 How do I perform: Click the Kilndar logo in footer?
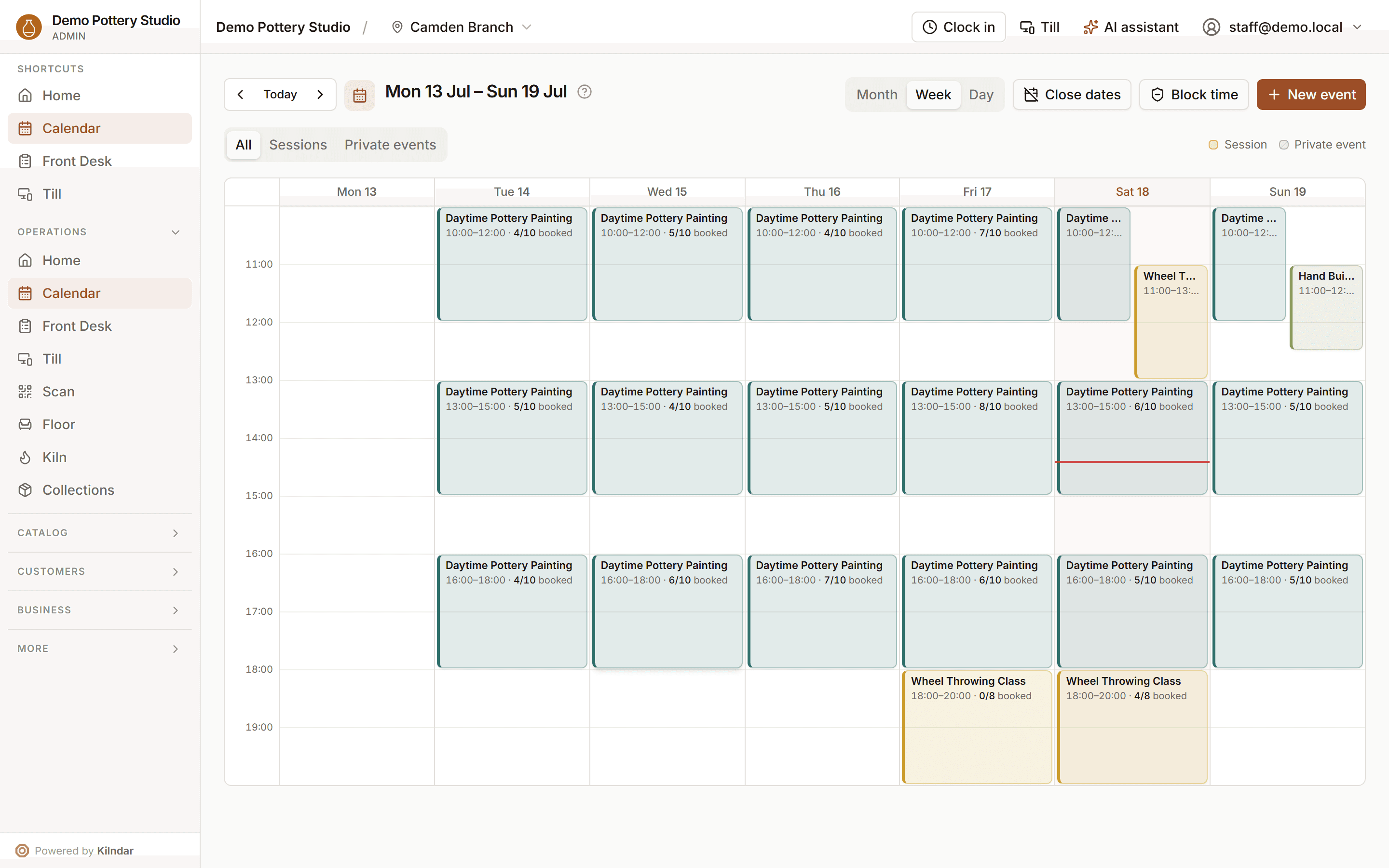pos(22,850)
